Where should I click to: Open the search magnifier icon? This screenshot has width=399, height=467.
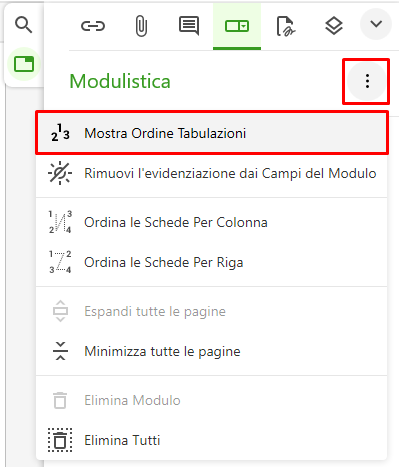click(23, 25)
